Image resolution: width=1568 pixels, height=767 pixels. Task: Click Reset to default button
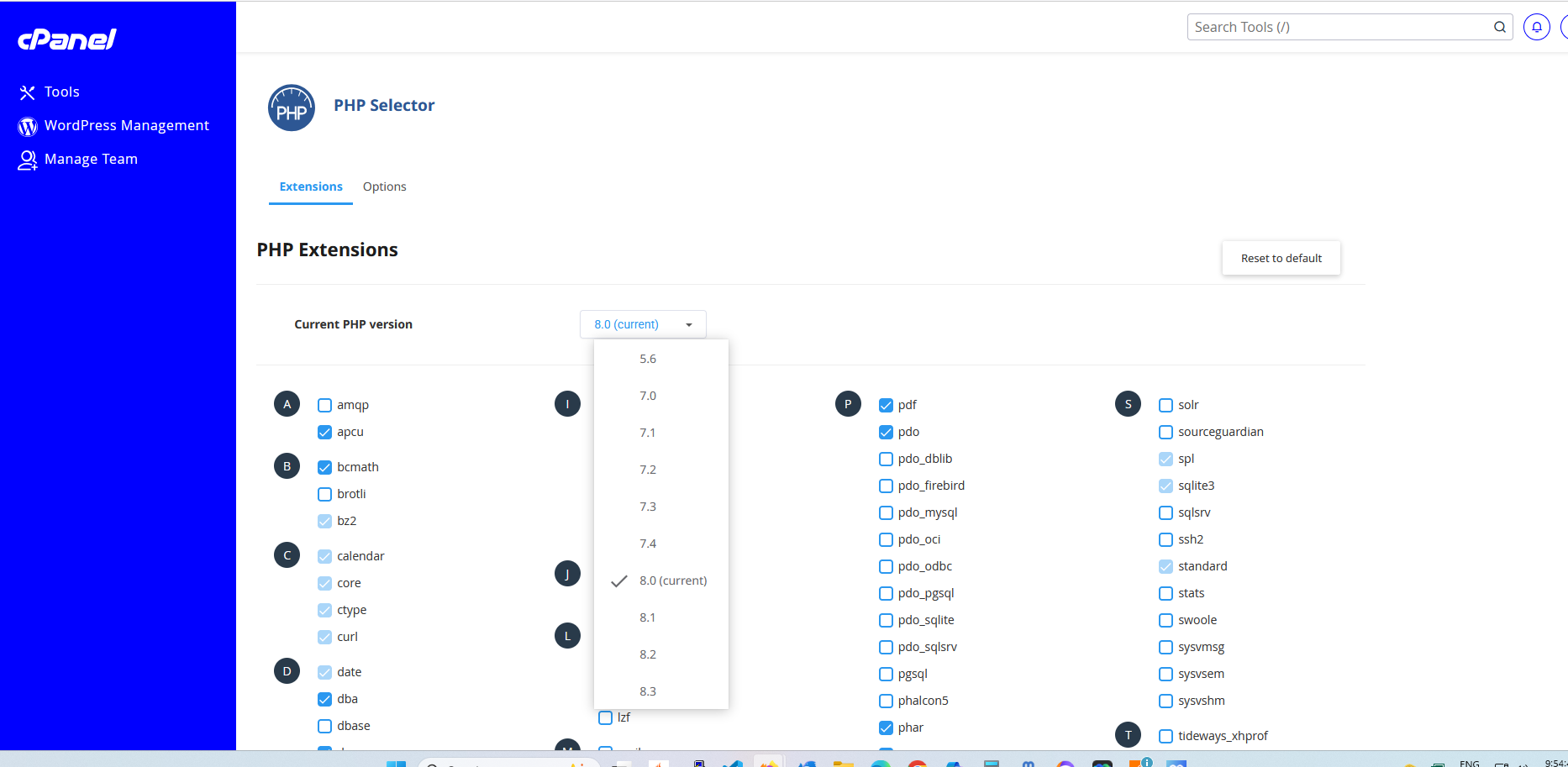1281,258
